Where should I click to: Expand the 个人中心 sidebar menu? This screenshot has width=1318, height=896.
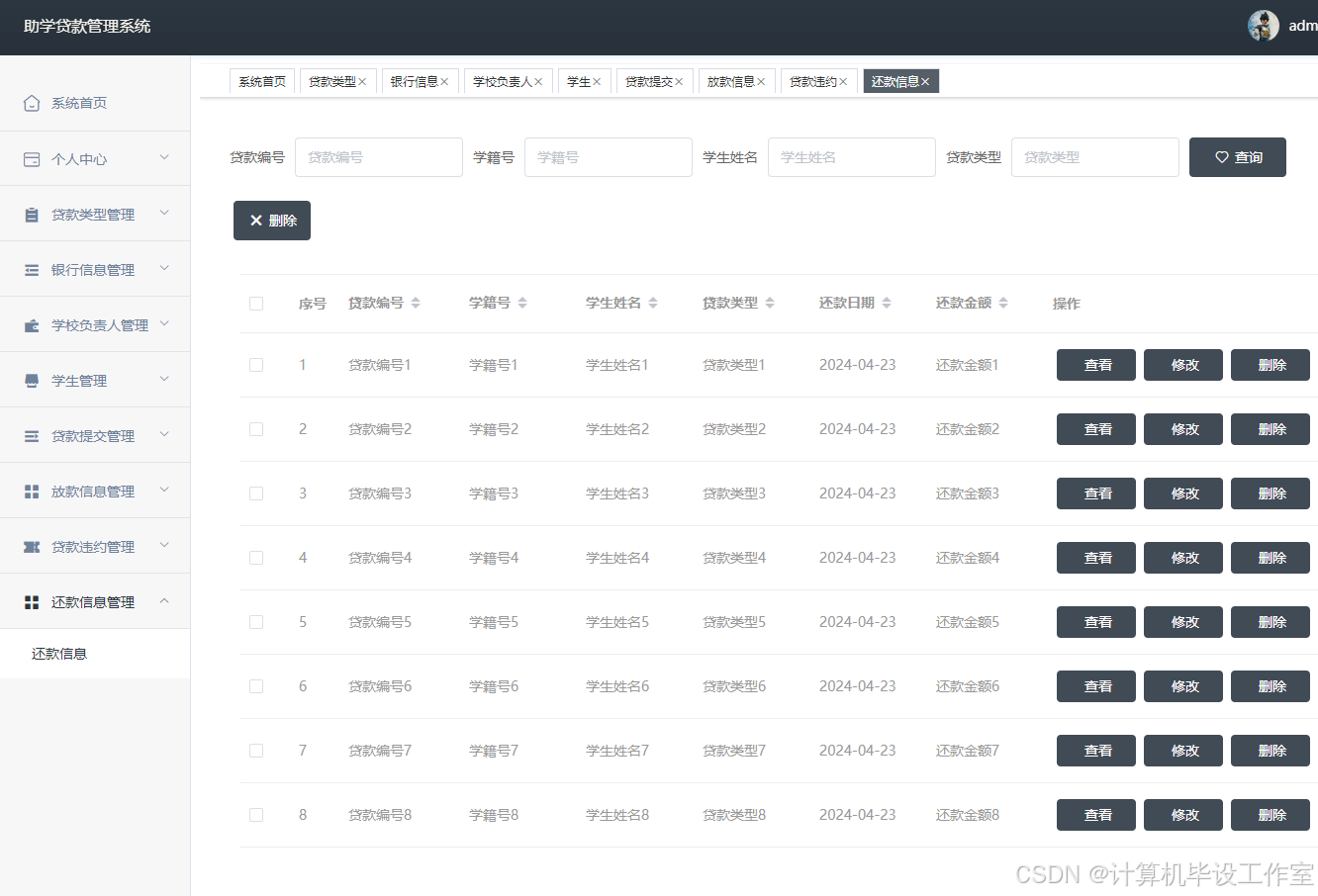164,157
